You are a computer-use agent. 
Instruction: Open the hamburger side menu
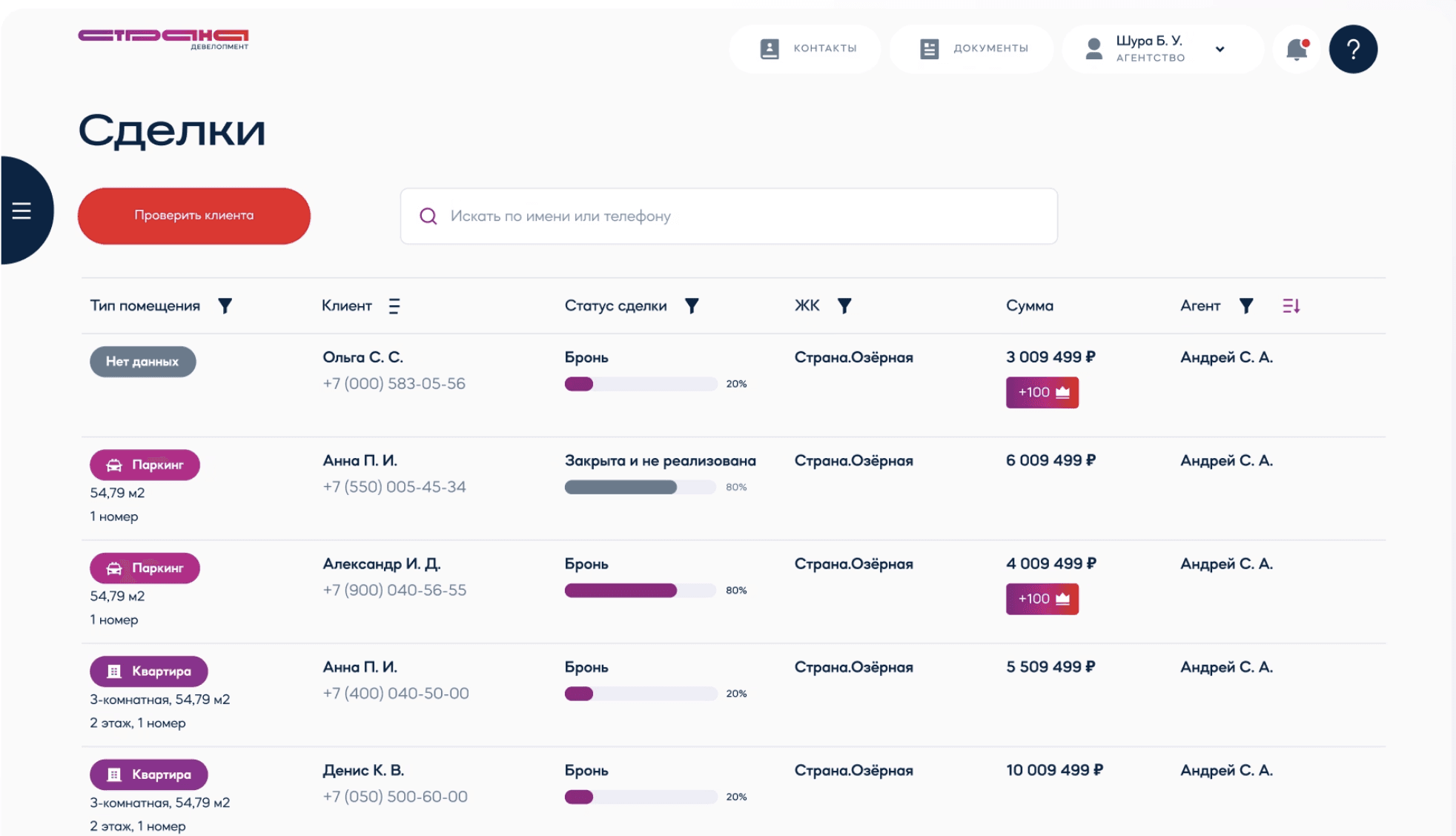(21, 211)
